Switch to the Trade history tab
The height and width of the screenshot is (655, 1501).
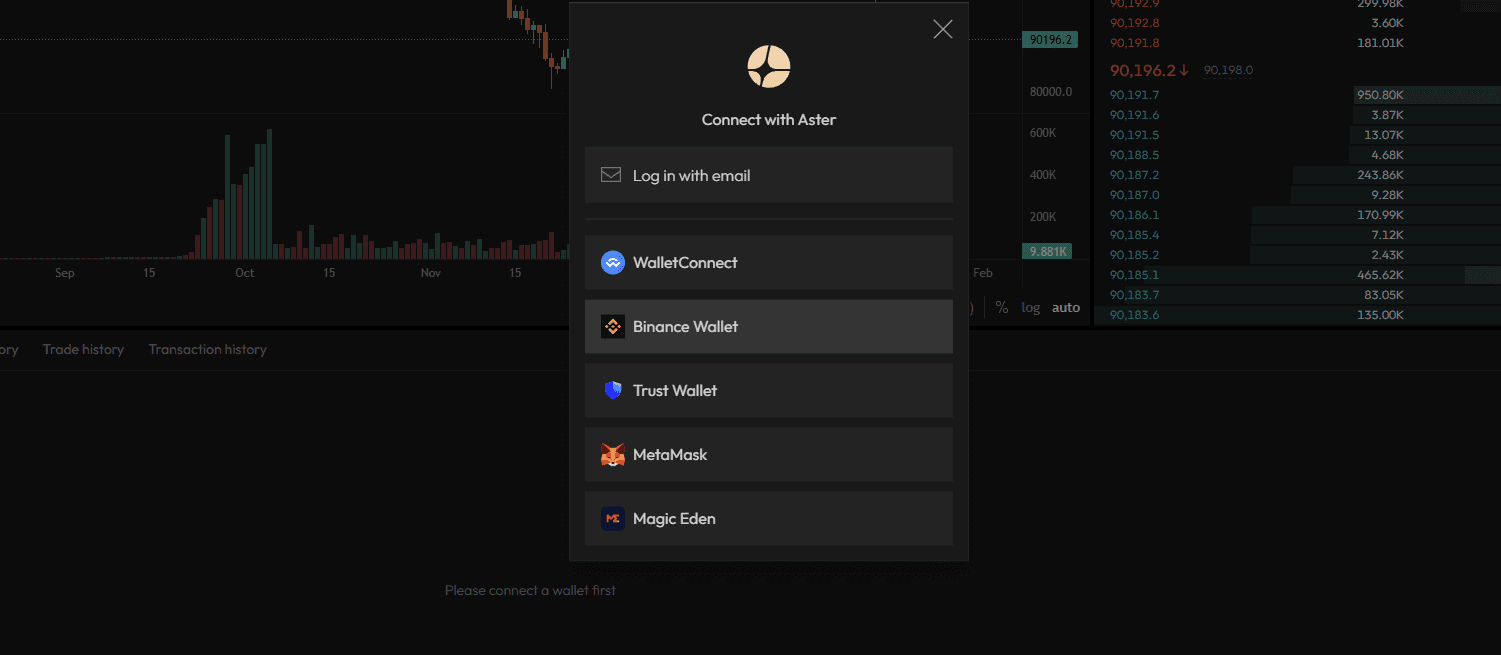coord(83,349)
